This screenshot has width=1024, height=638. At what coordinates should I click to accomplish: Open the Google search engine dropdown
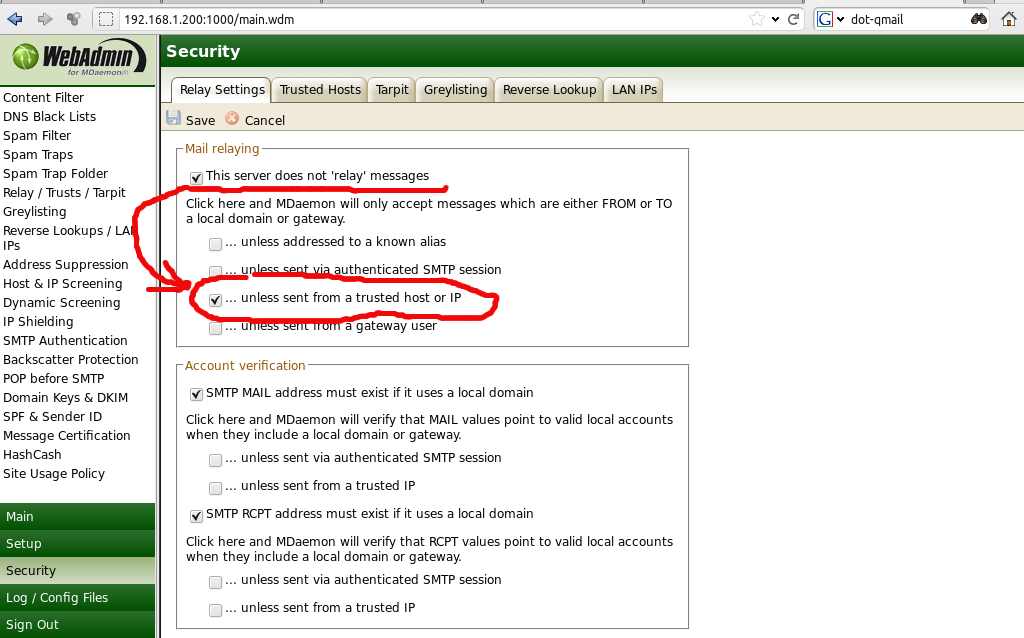830,19
